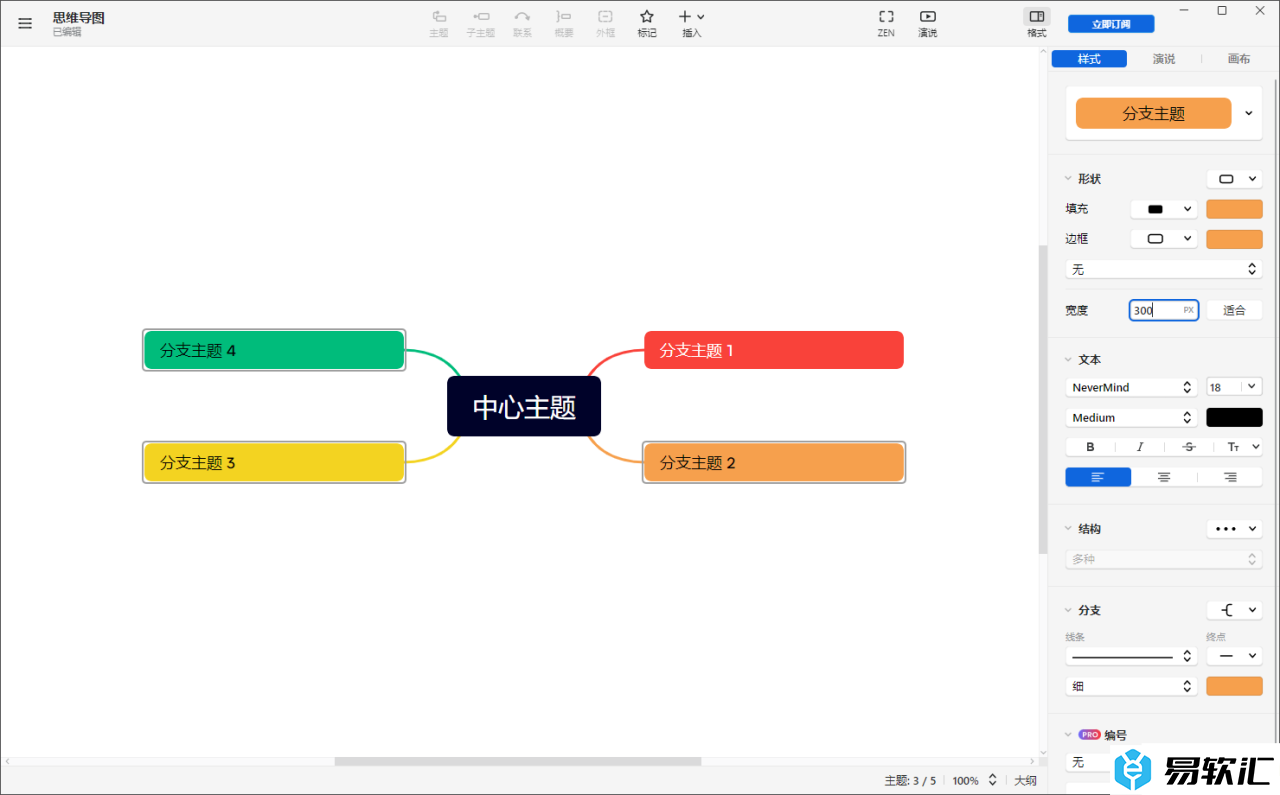Open the branch shape dropdown
1280x795 pixels.
point(1234,610)
